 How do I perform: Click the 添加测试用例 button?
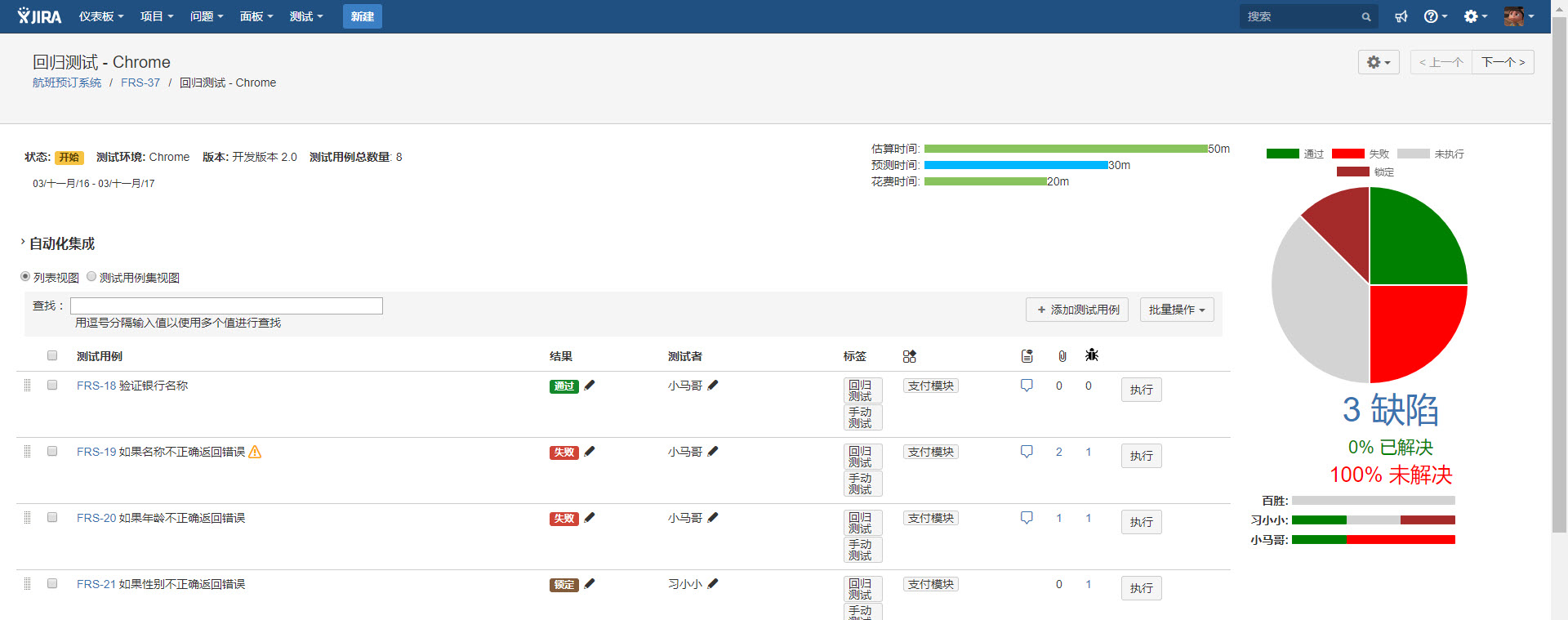click(1077, 310)
